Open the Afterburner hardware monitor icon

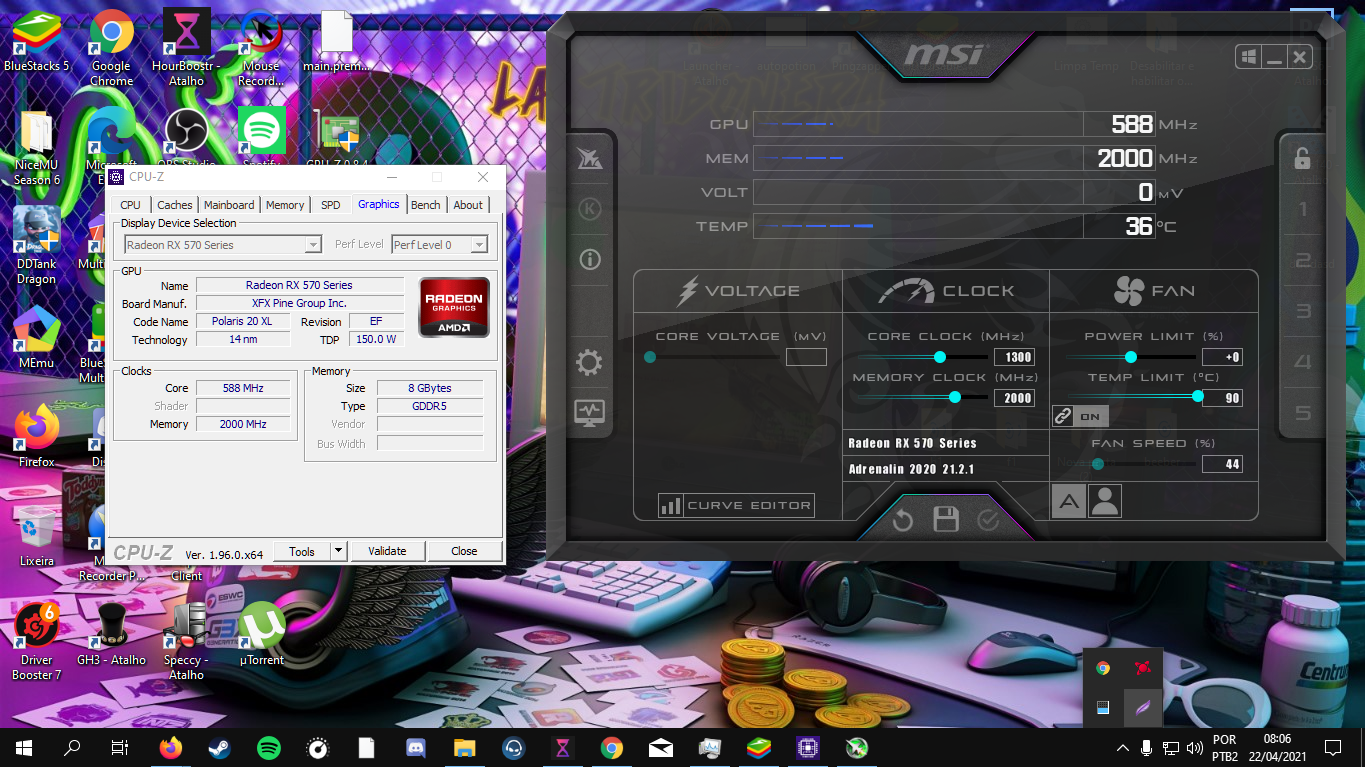[590, 413]
